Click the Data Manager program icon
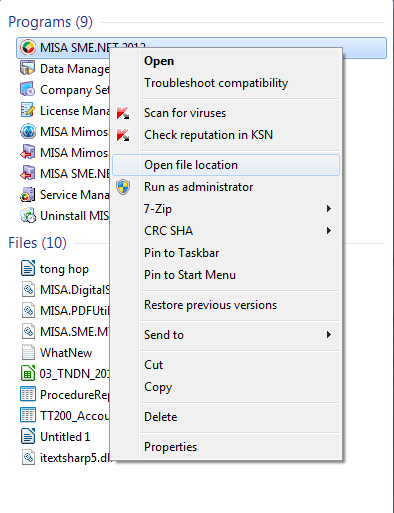This screenshot has height=513, width=394. [x=28, y=68]
